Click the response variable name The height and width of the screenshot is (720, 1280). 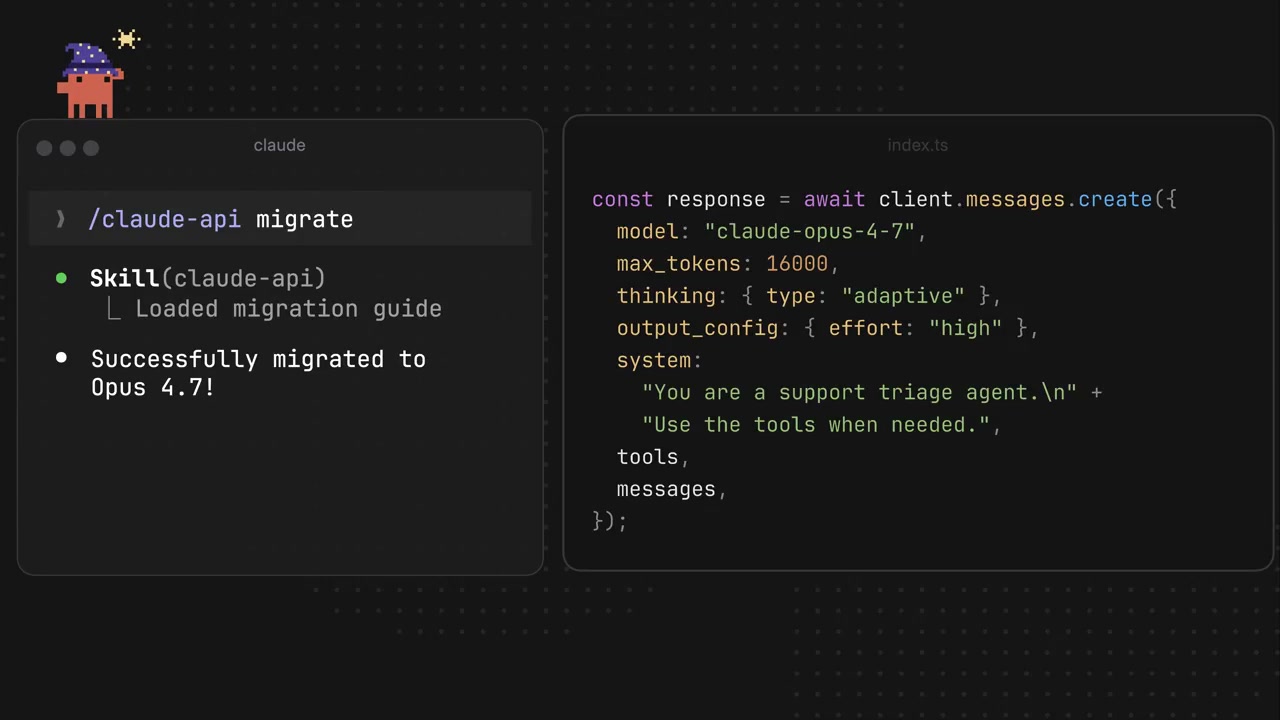(x=716, y=200)
